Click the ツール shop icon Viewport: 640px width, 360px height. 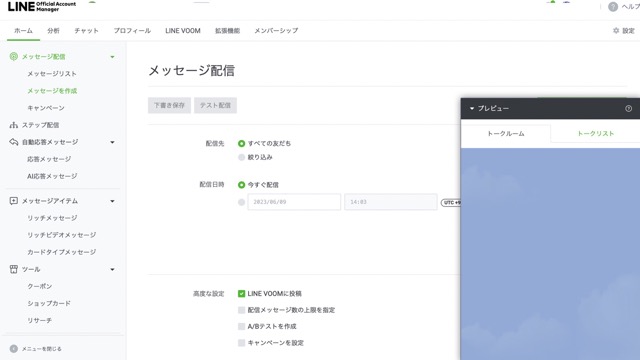(13, 269)
